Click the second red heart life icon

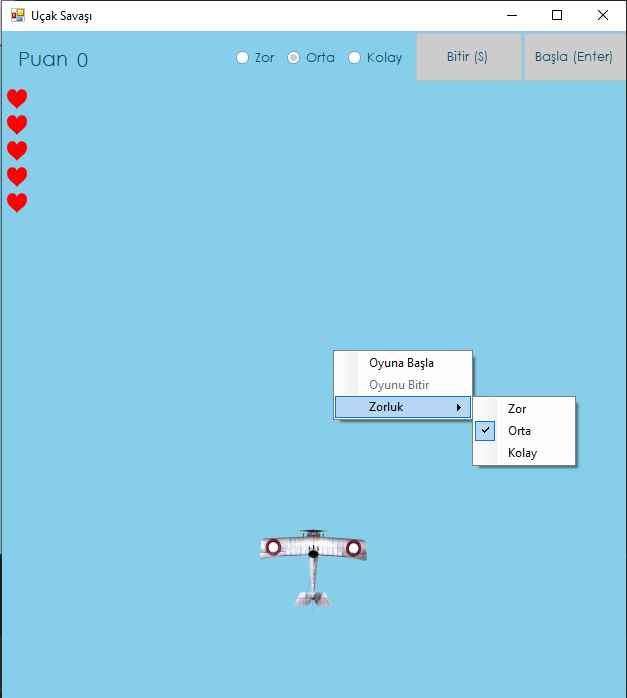pos(17,124)
